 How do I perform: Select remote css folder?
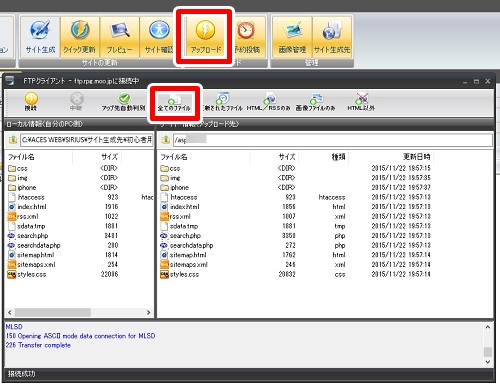(x=171, y=168)
